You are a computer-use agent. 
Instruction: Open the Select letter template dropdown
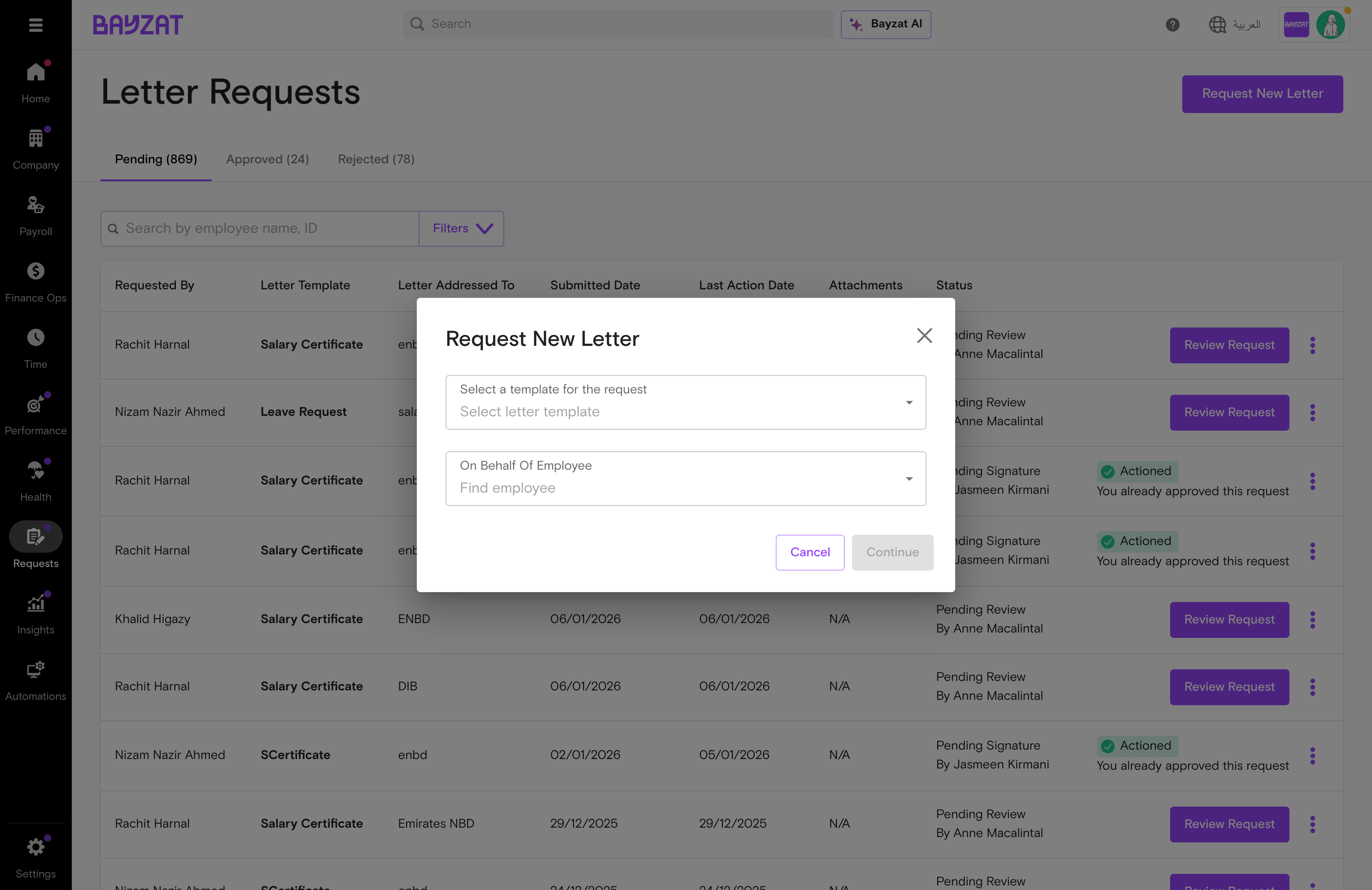pos(686,402)
